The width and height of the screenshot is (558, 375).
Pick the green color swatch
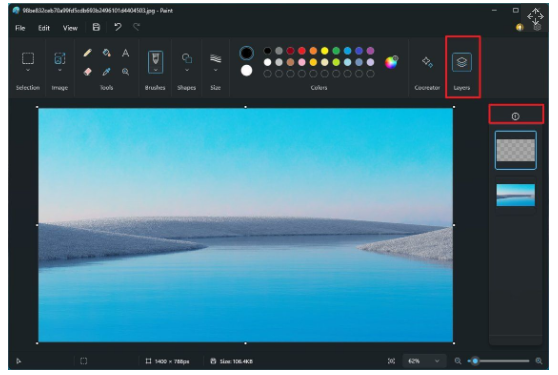click(336, 51)
